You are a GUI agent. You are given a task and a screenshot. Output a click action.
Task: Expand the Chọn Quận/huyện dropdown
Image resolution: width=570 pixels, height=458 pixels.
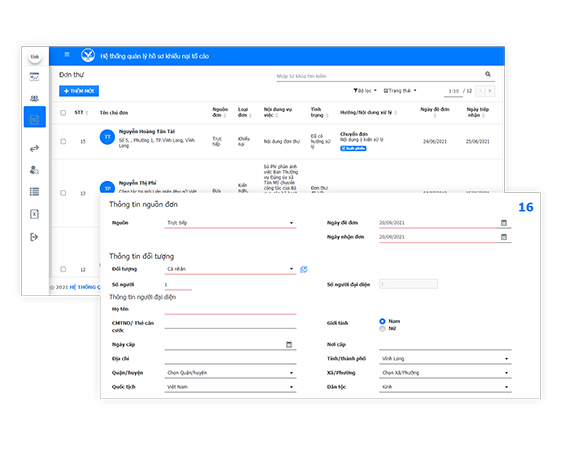point(230,373)
